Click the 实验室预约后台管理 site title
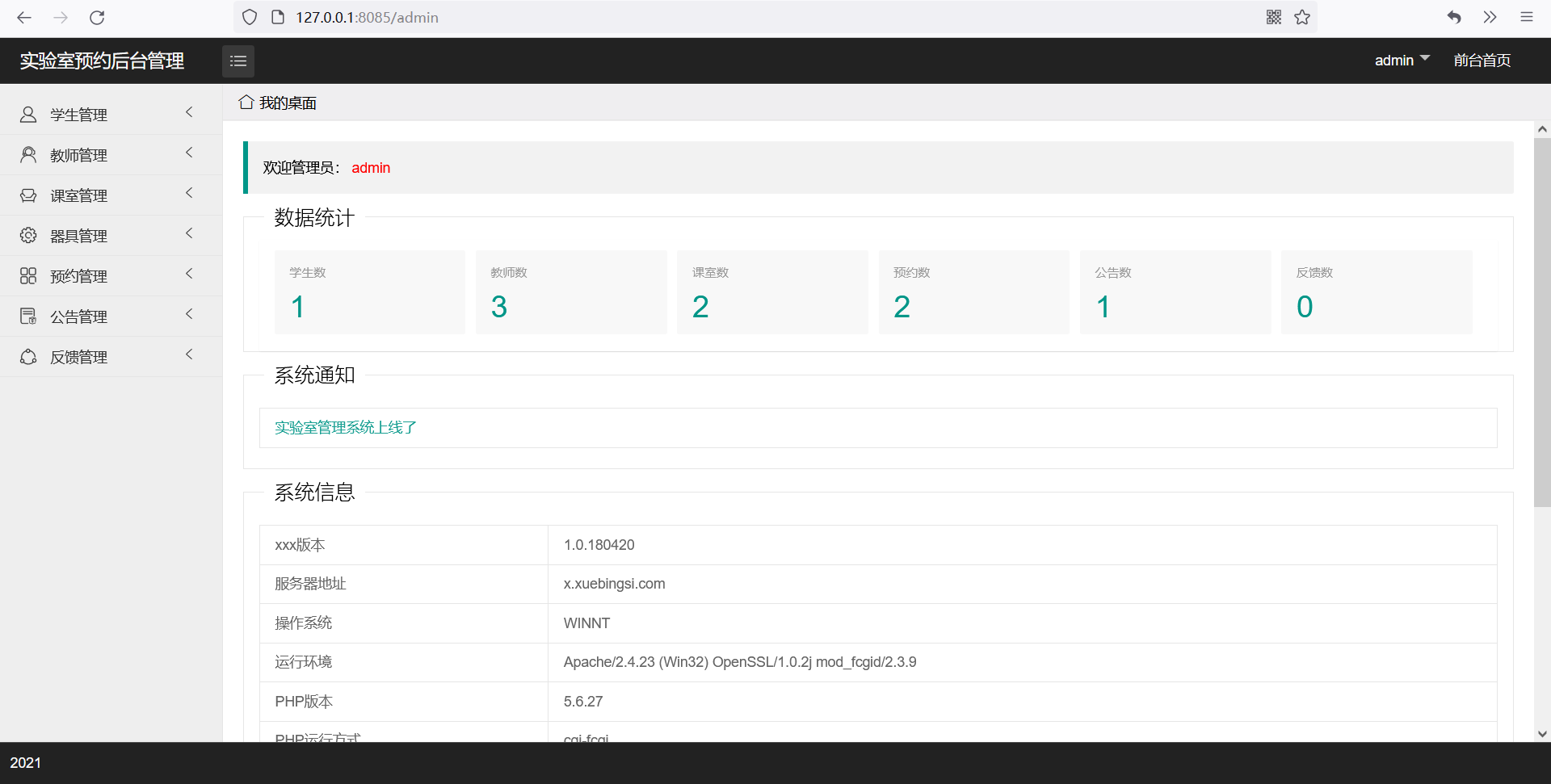This screenshot has height=784, width=1551. [x=102, y=61]
